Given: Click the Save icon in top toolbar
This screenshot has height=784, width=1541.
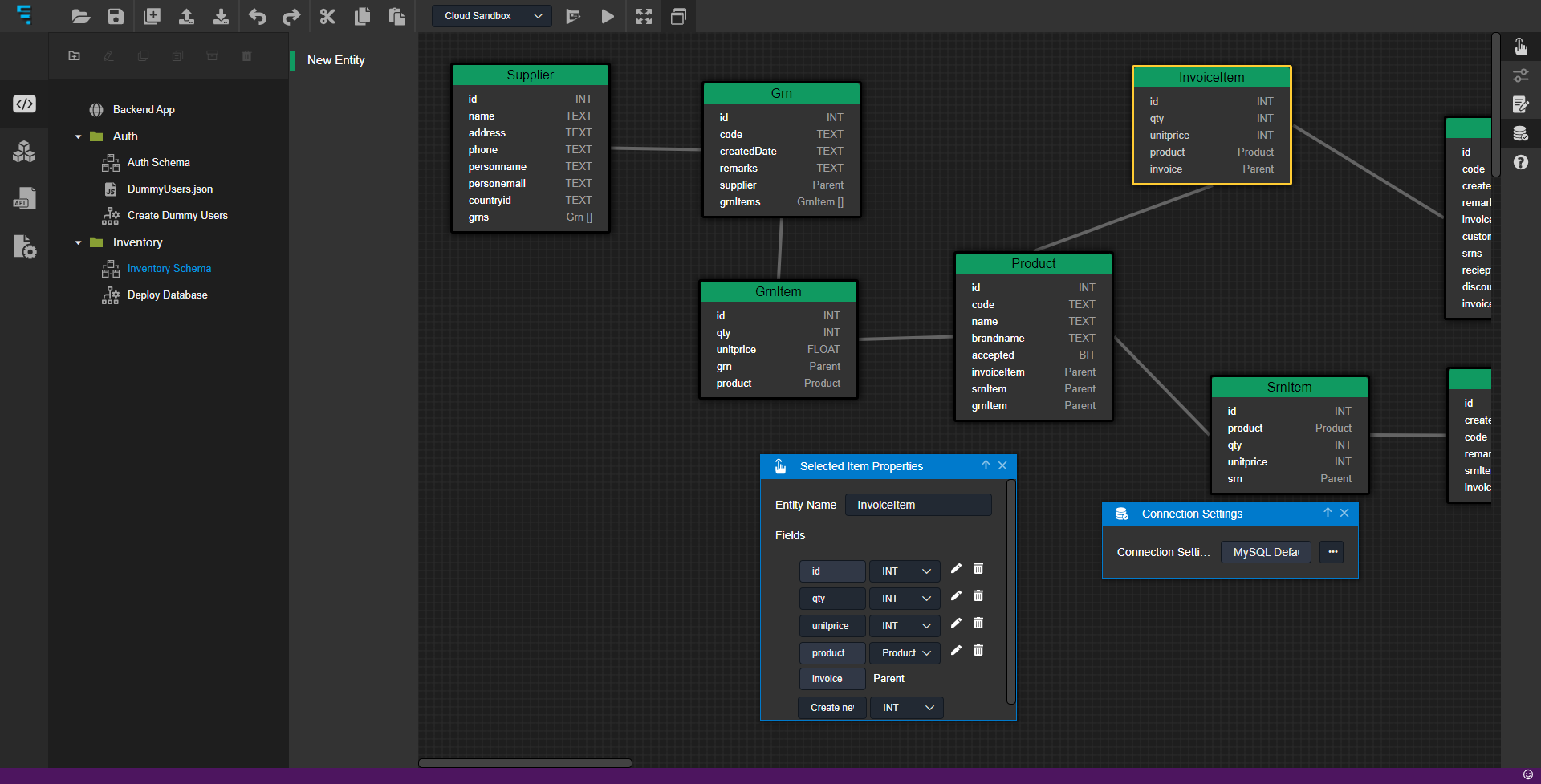Looking at the screenshot, I should (x=116, y=16).
